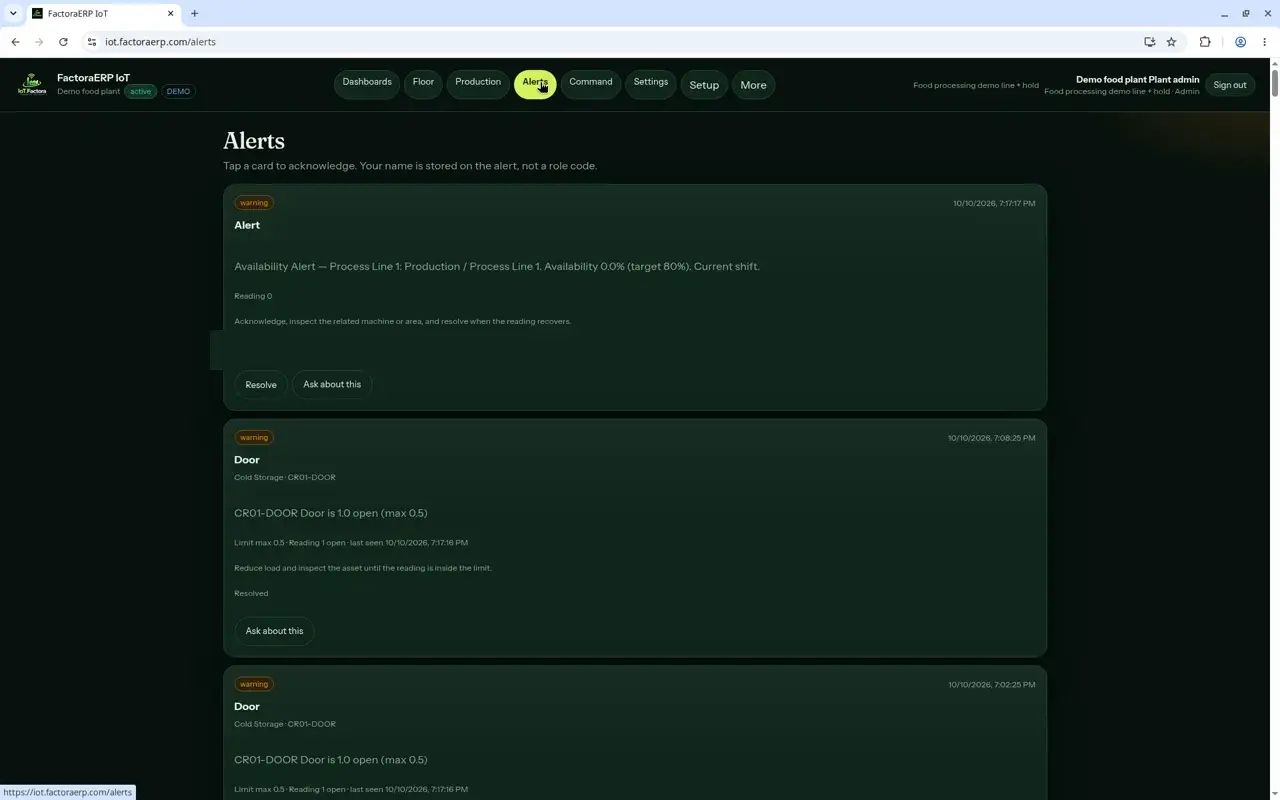1280x800 pixels.
Task: Click the 'Availability Alert — Process Line 1' message
Action: [497, 267]
